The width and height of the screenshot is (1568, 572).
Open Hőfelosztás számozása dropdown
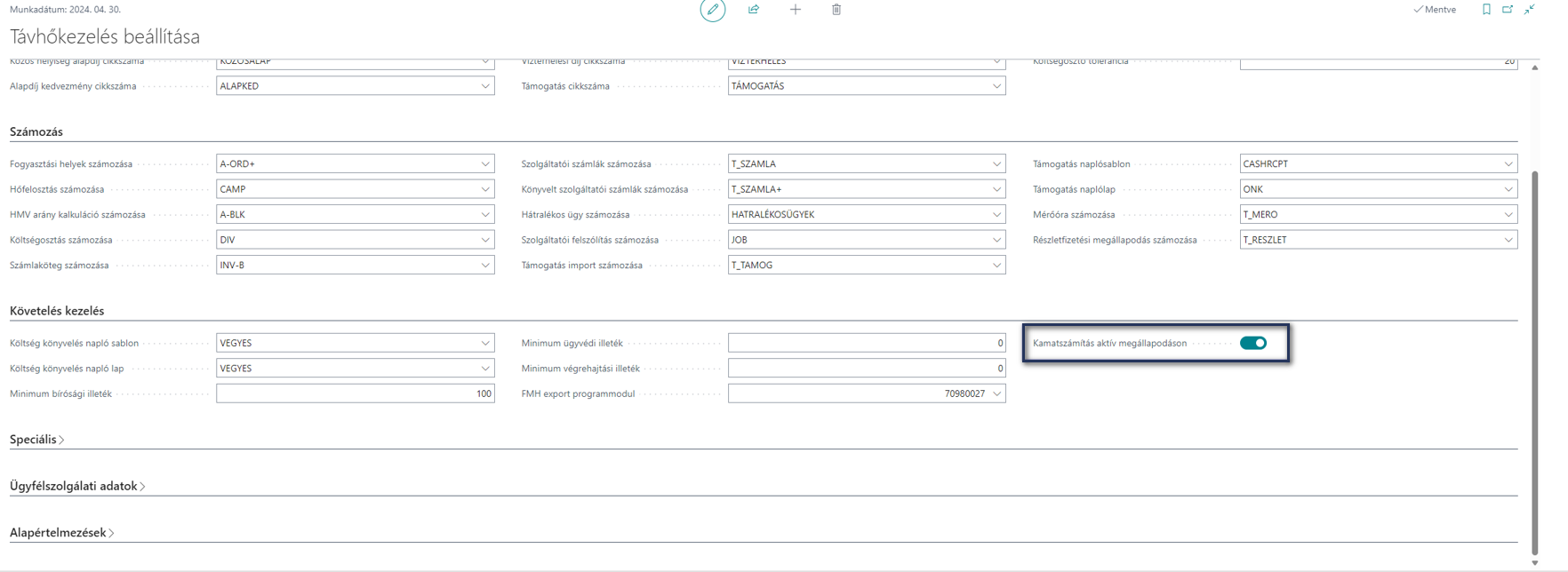point(485,189)
